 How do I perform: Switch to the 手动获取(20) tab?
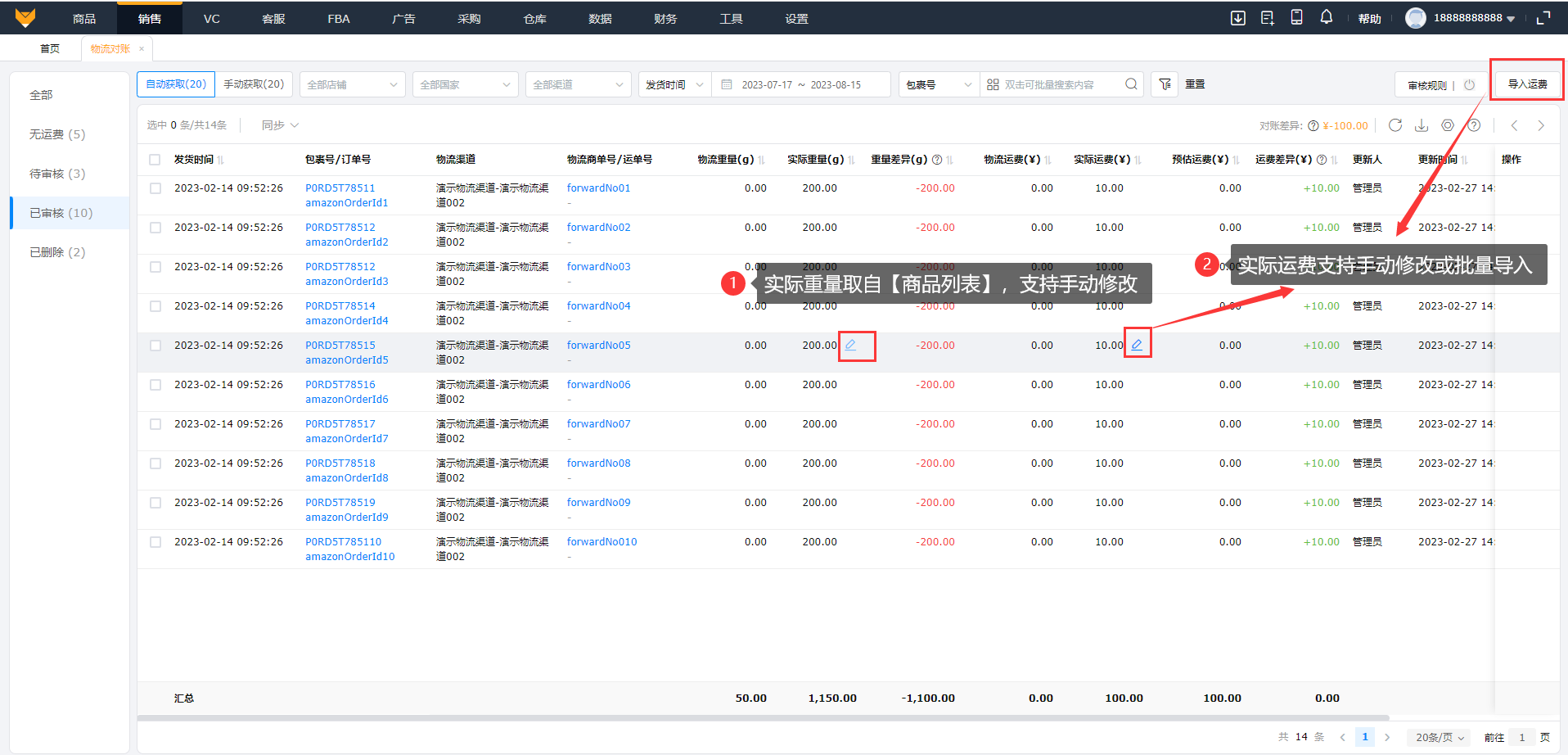[254, 84]
